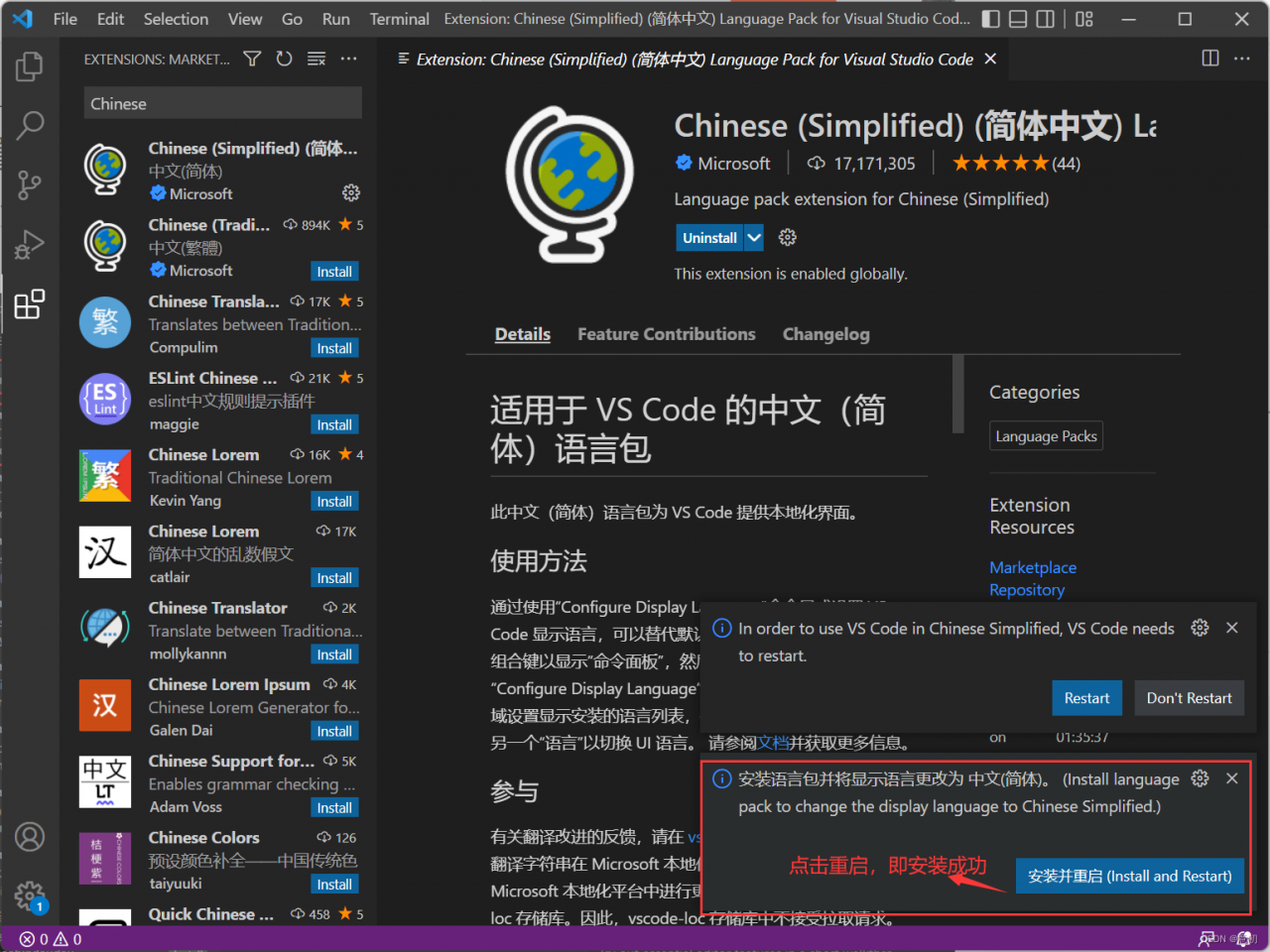This screenshot has width=1270, height=952.
Task: Close the extension editor tab
Action: coord(990,59)
